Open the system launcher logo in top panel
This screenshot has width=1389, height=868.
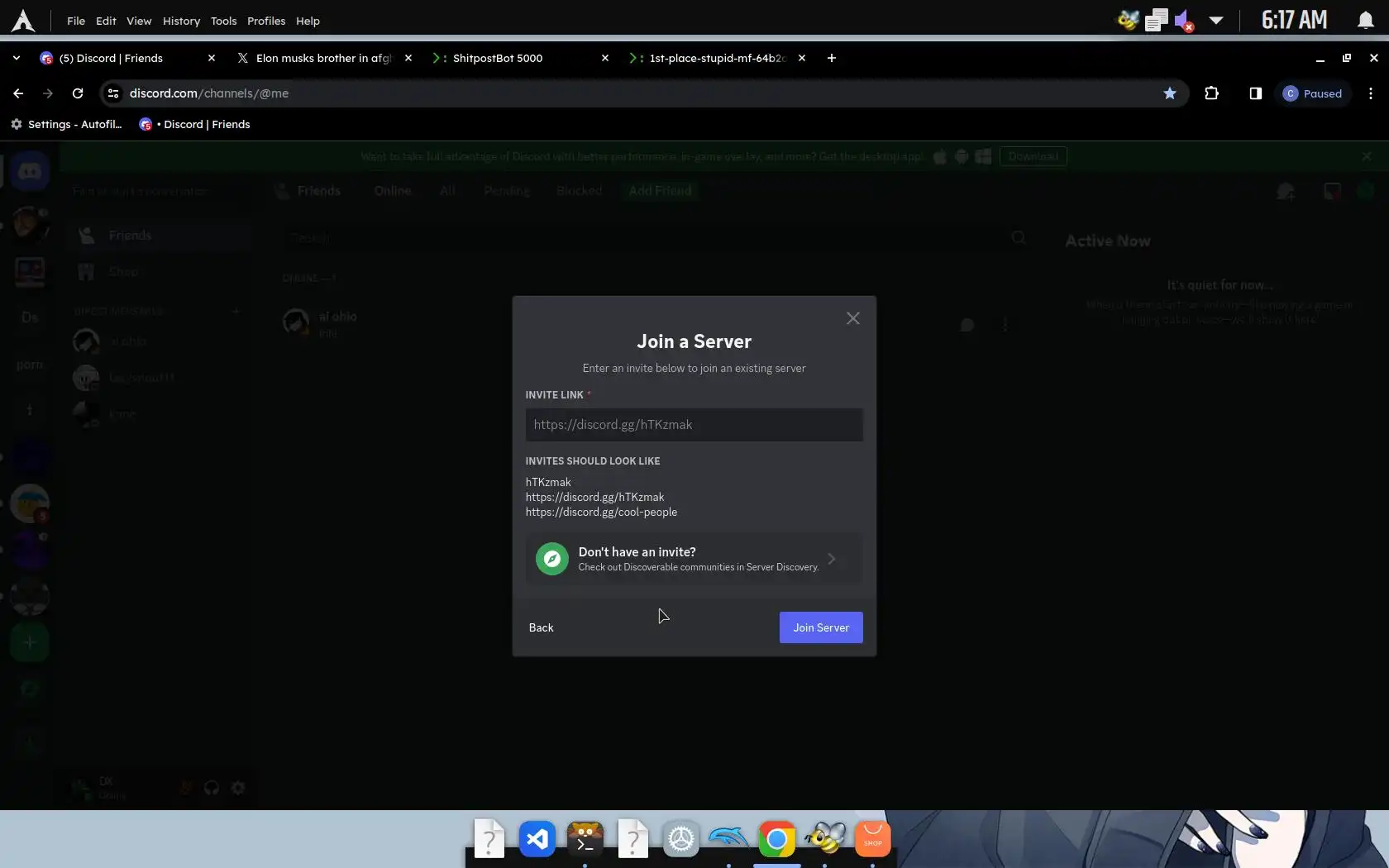(23, 21)
